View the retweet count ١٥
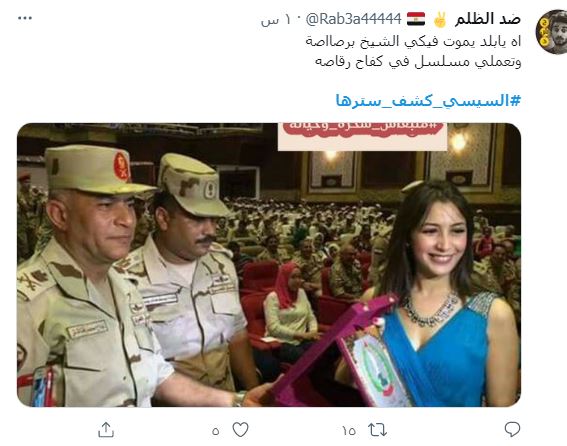The width and height of the screenshot is (567, 446). pos(349,431)
